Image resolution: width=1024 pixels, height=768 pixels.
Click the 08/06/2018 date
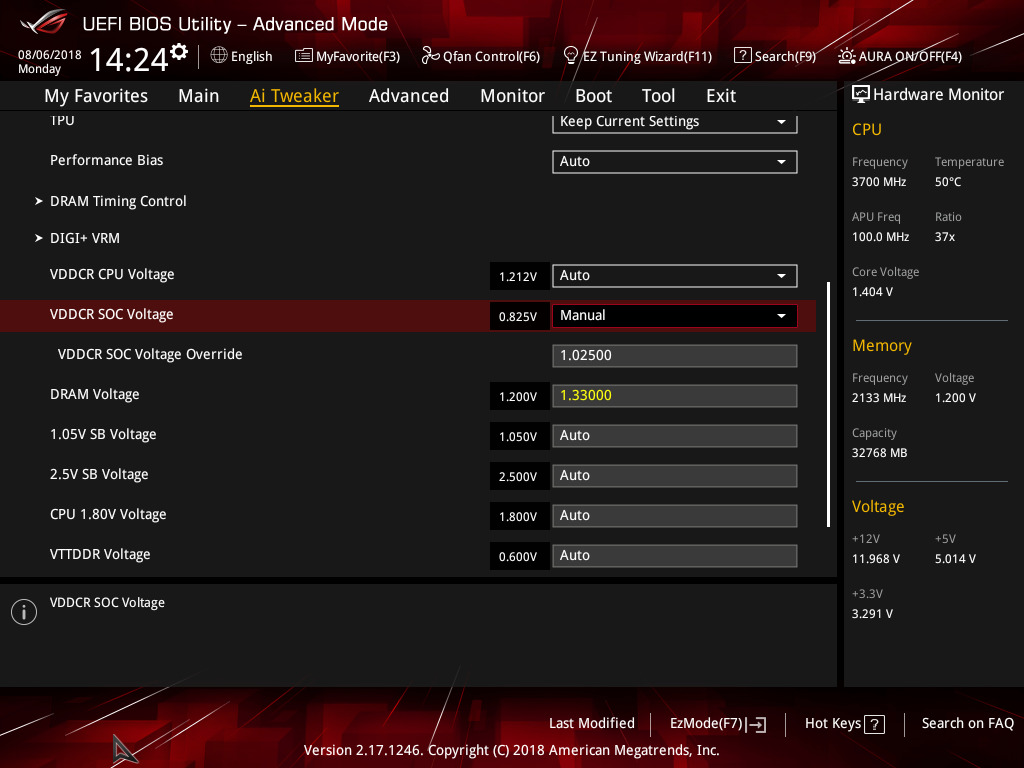(x=50, y=55)
